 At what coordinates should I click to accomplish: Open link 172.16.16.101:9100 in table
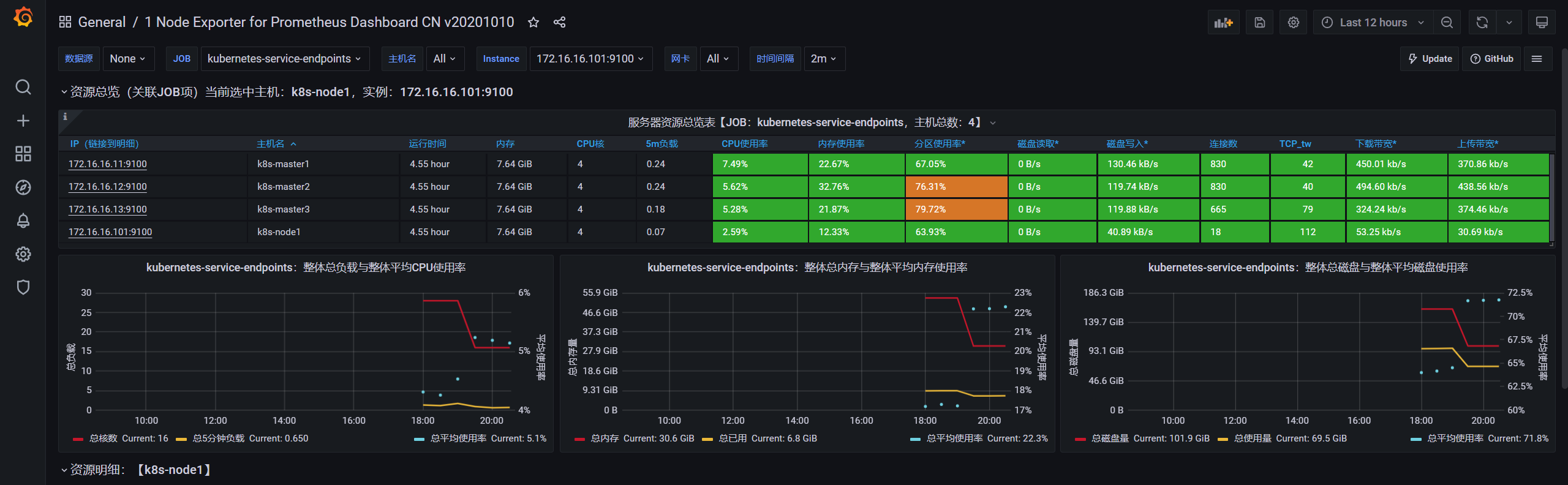pyautogui.click(x=110, y=232)
